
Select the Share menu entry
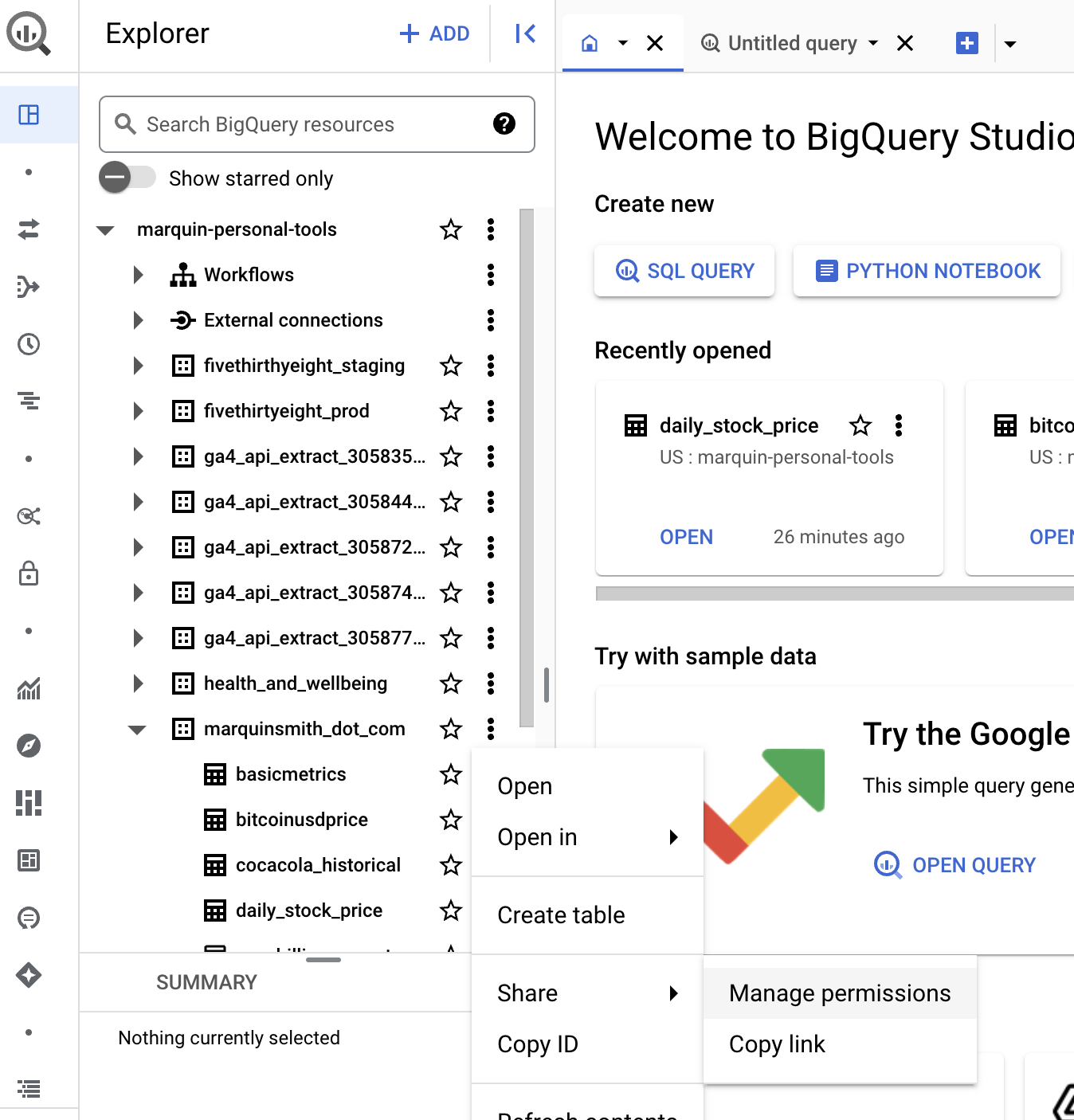(x=587, y=993)
